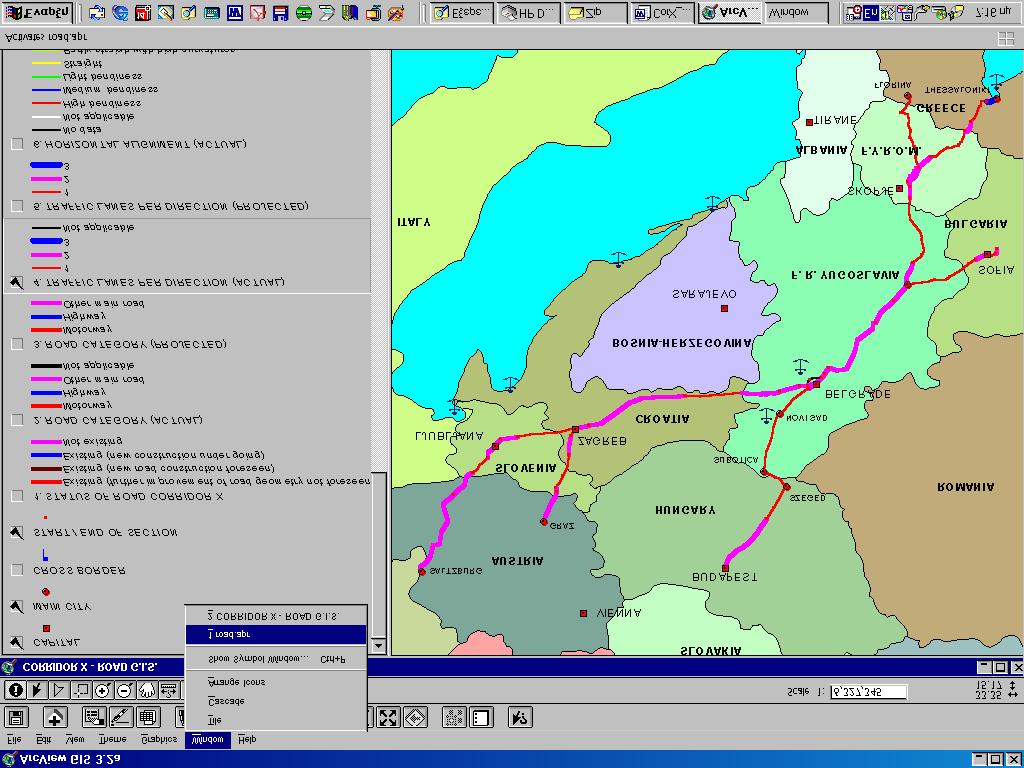Click the BUDAPEST city label on map

point(725,577)
